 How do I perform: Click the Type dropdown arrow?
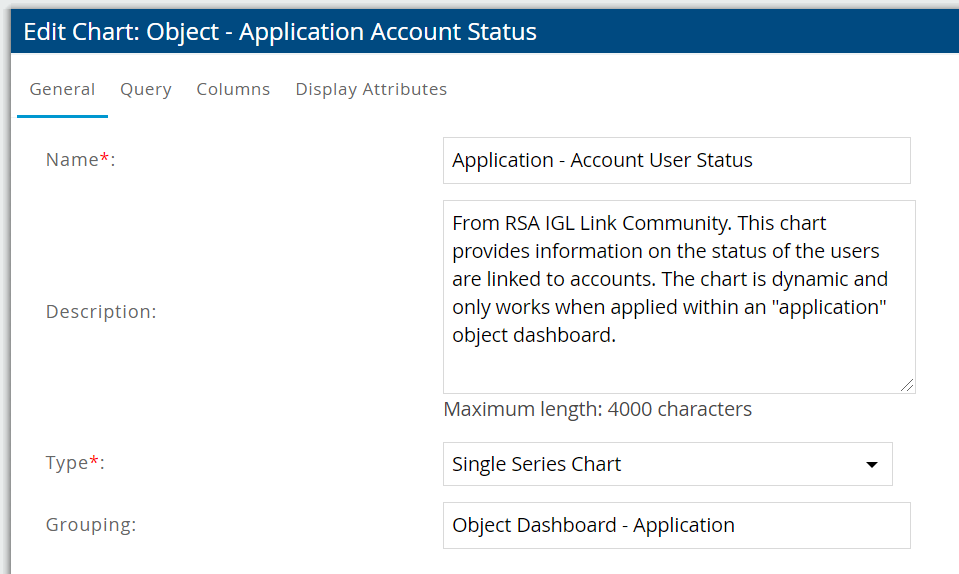coord(871,465)
